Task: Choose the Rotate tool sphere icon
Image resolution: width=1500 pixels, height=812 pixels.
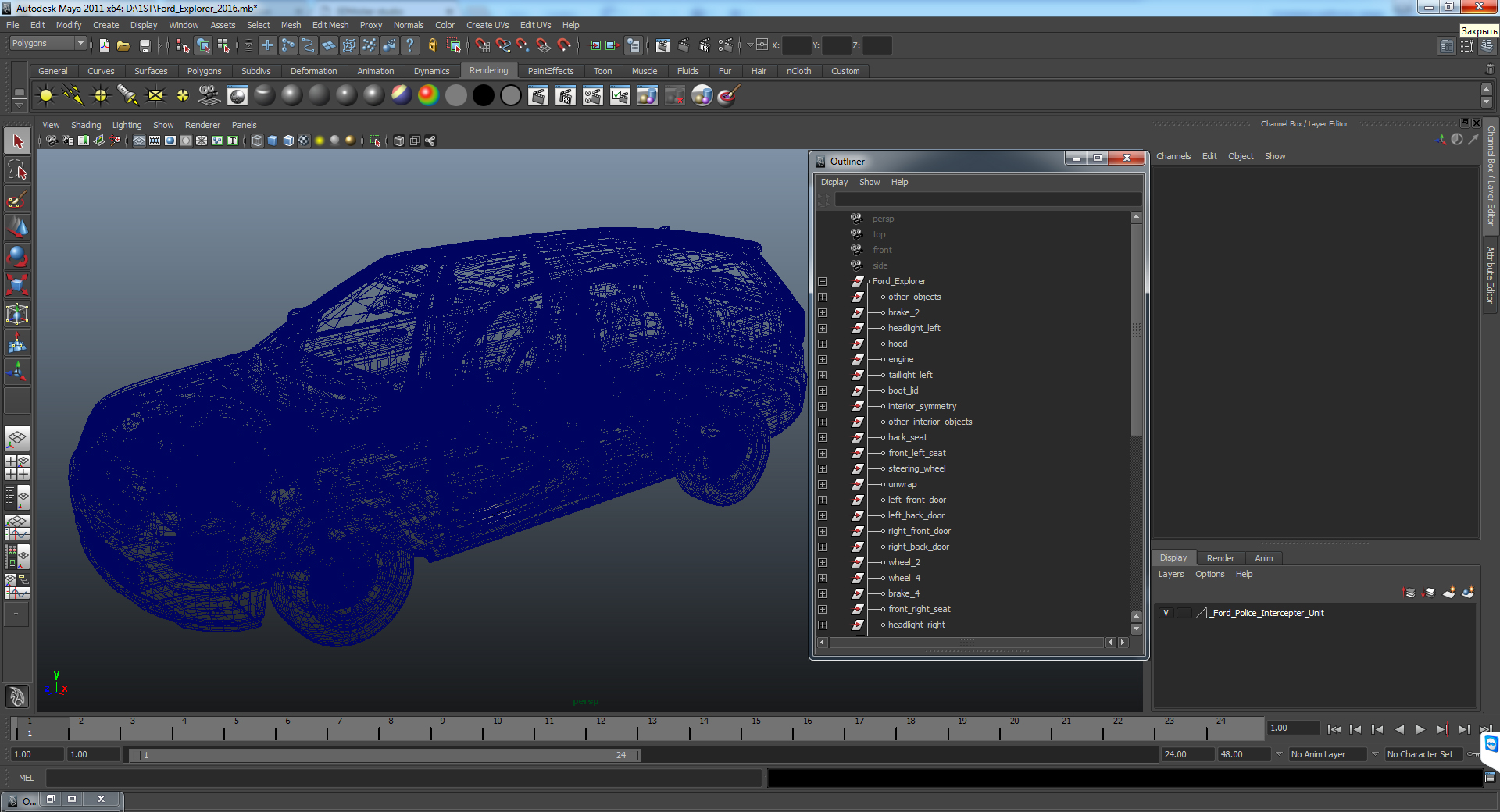Action: [17, 257]
